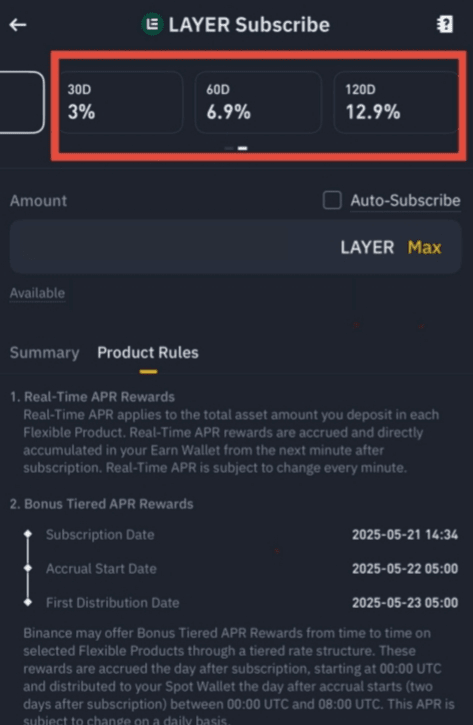Tap the Accrual Start Date timeline marker
This screenshot has height=725, width=473.
pos(28,568)
